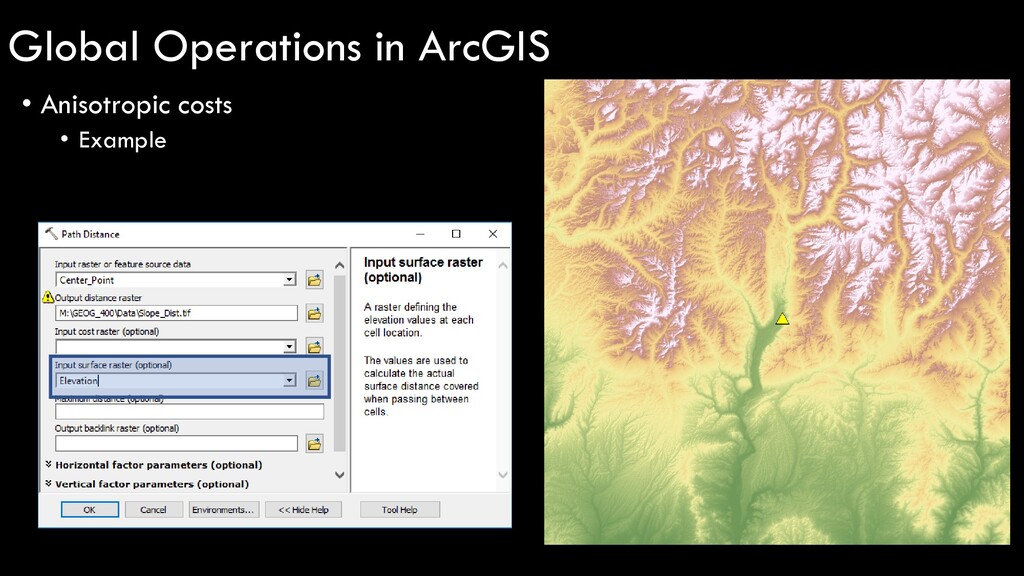Minimize the Path Distance dialog
The image size is (1024, 576).
click(420, 234)
